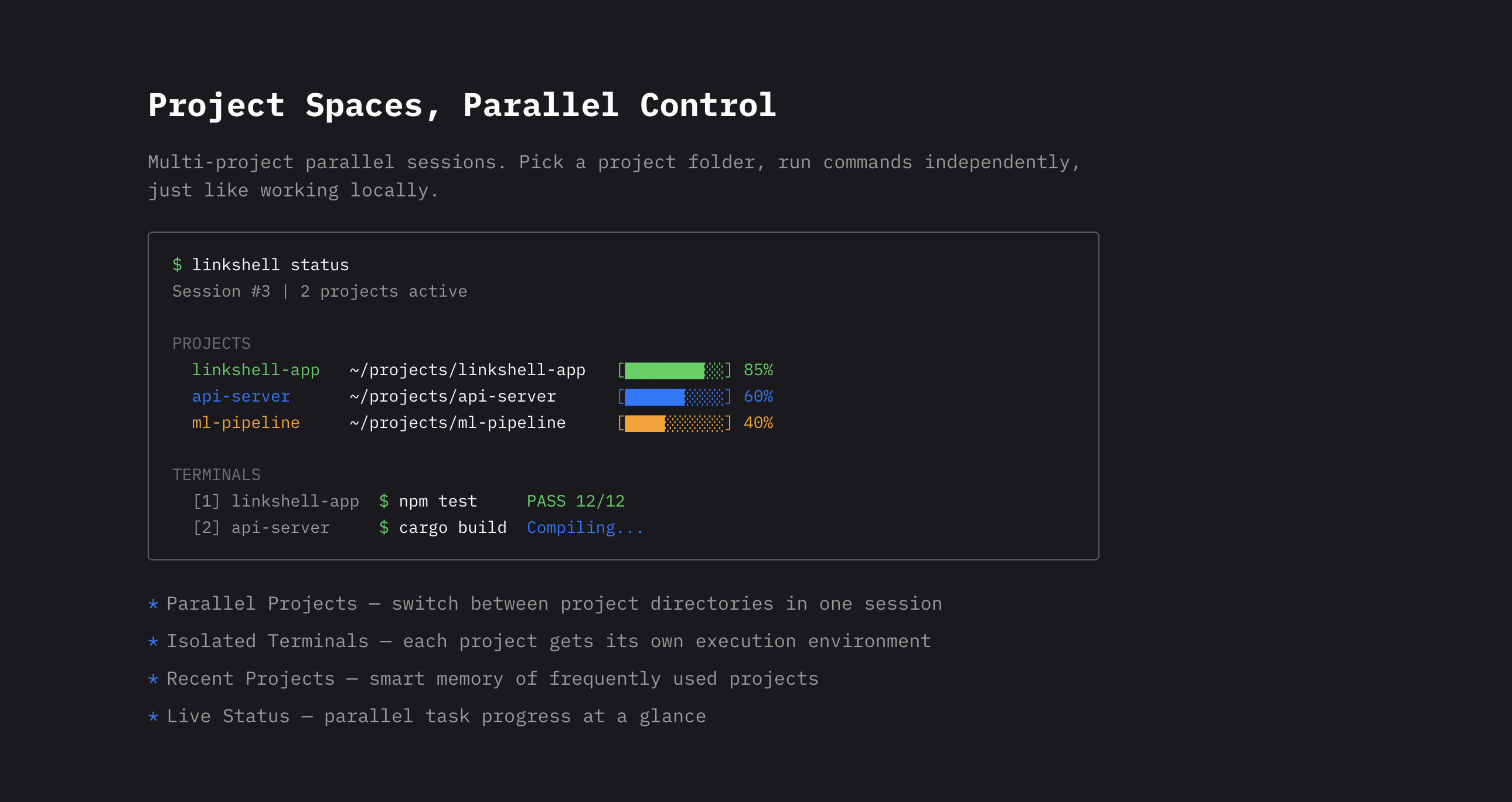Click terminal entry [1] linkshell-app
The height and width of the screenshot is (802, 1512).
(276, 501)
